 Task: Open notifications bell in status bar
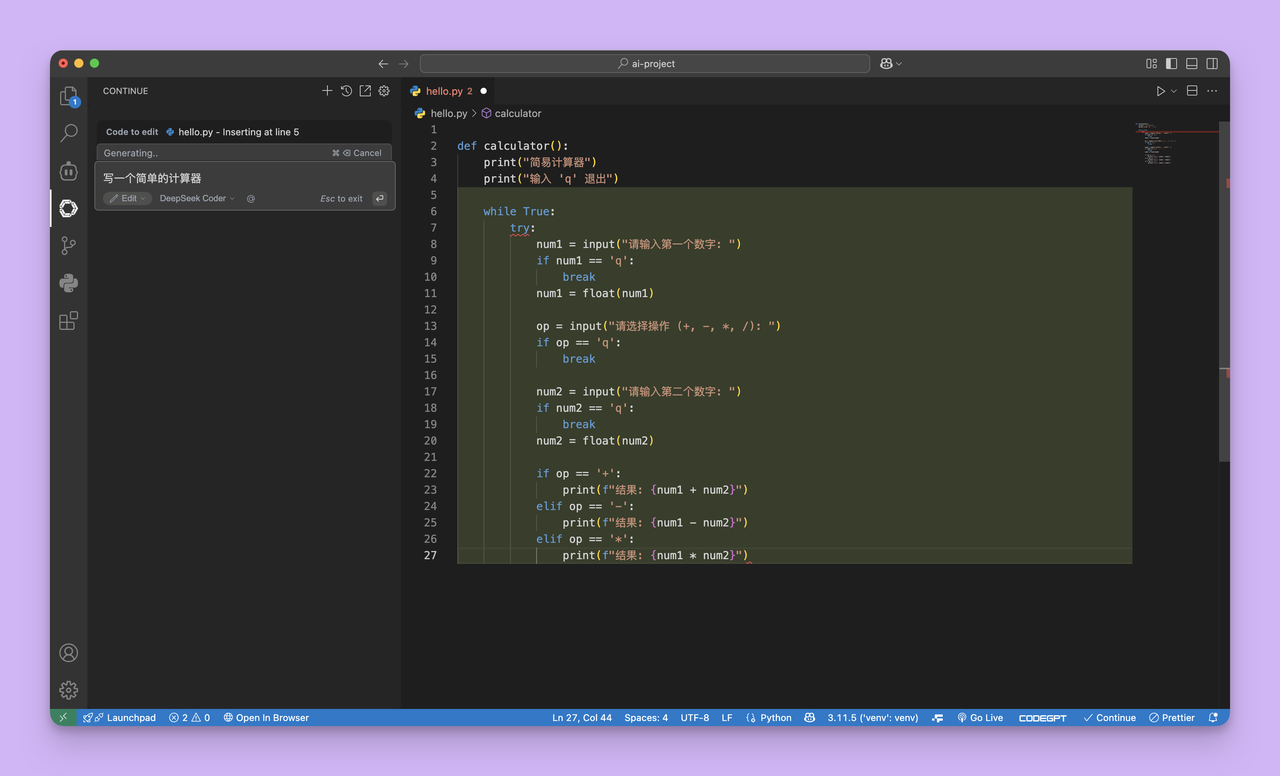[1213, 718]
